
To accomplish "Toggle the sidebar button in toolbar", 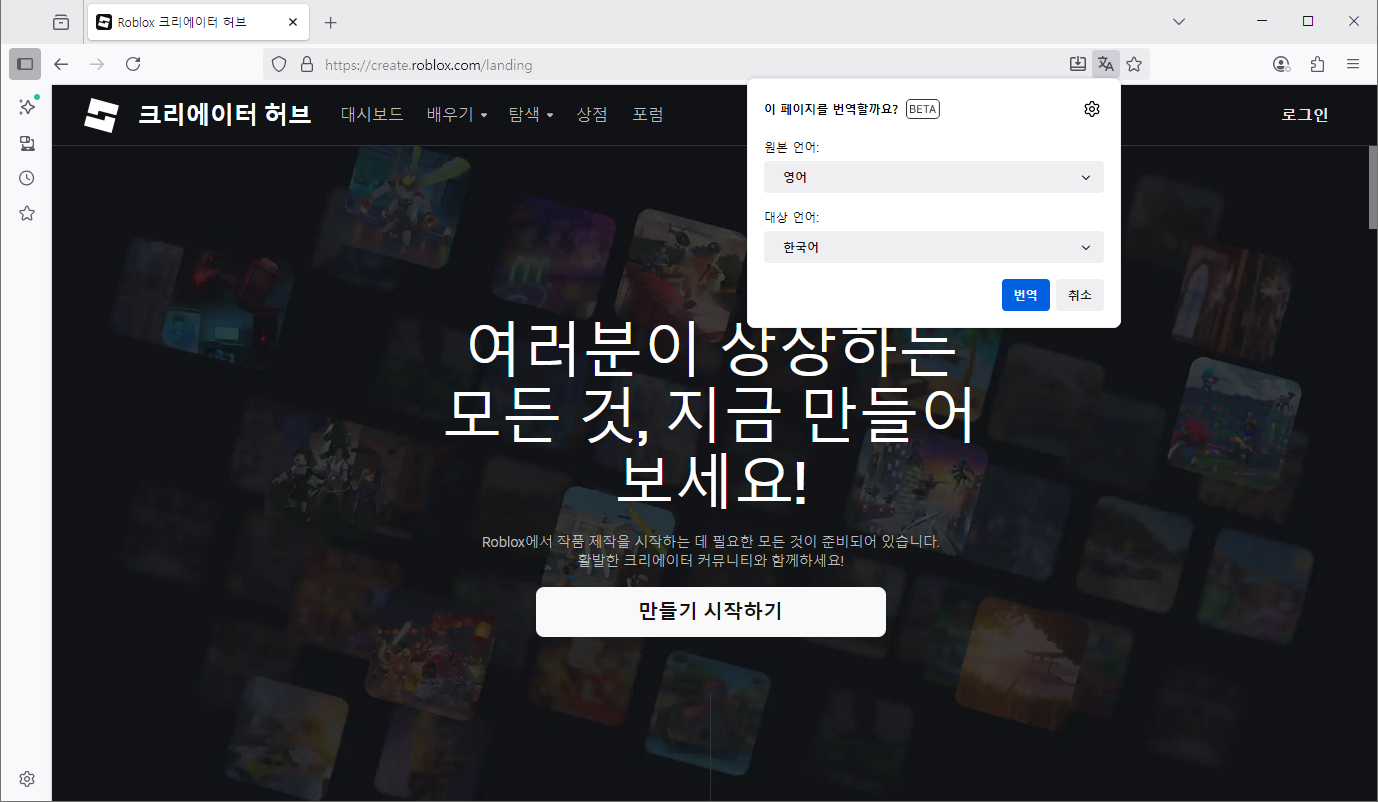I will pyautogui.click(x=25, y=64).
